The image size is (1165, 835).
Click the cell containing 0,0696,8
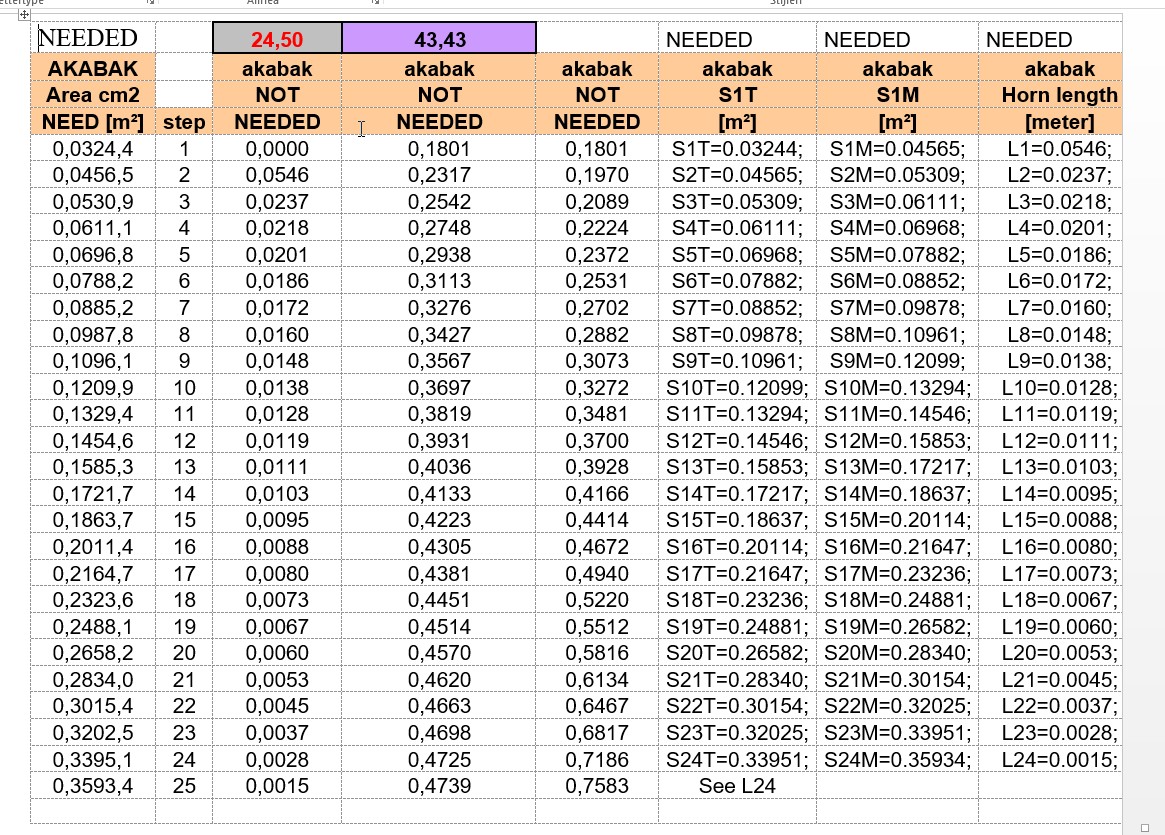pyautogui.click(x=93, y=255)
